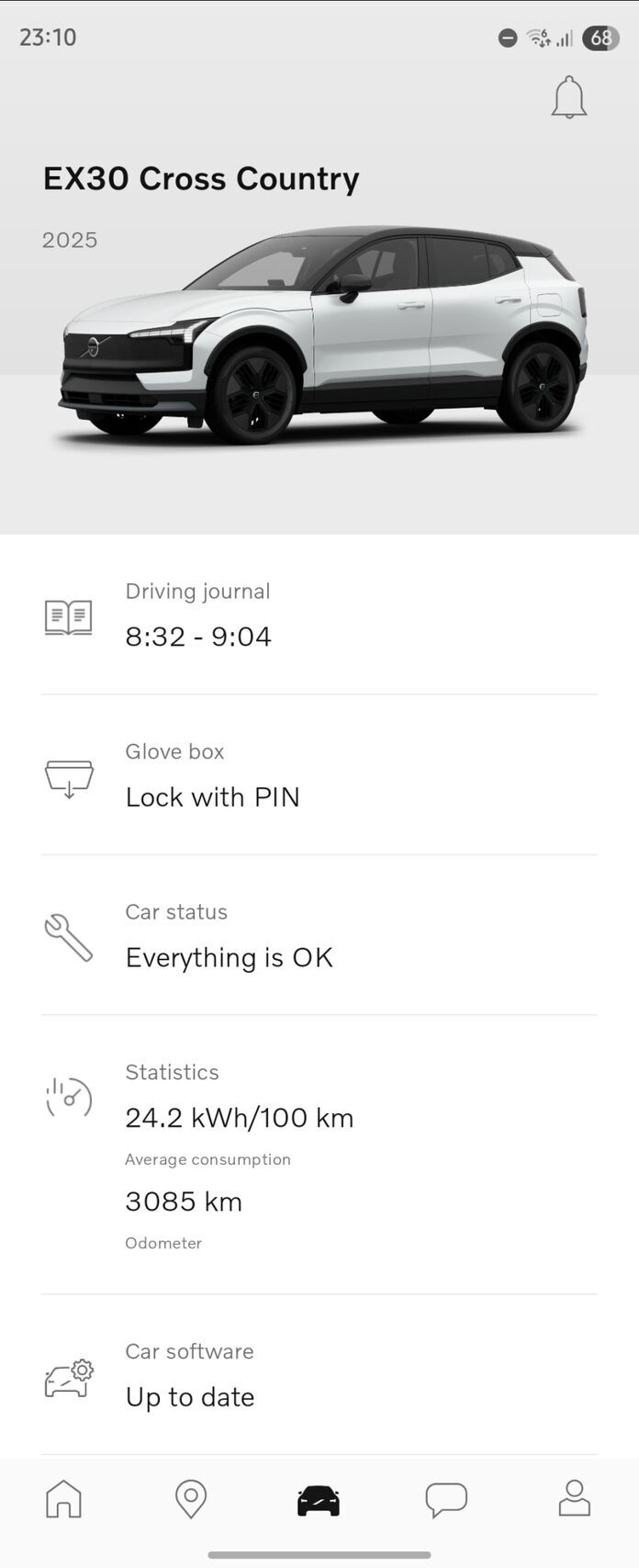Open the Messages chat tab
The width and height of the screenshot is (639, 1568).
pos(446,1499)
